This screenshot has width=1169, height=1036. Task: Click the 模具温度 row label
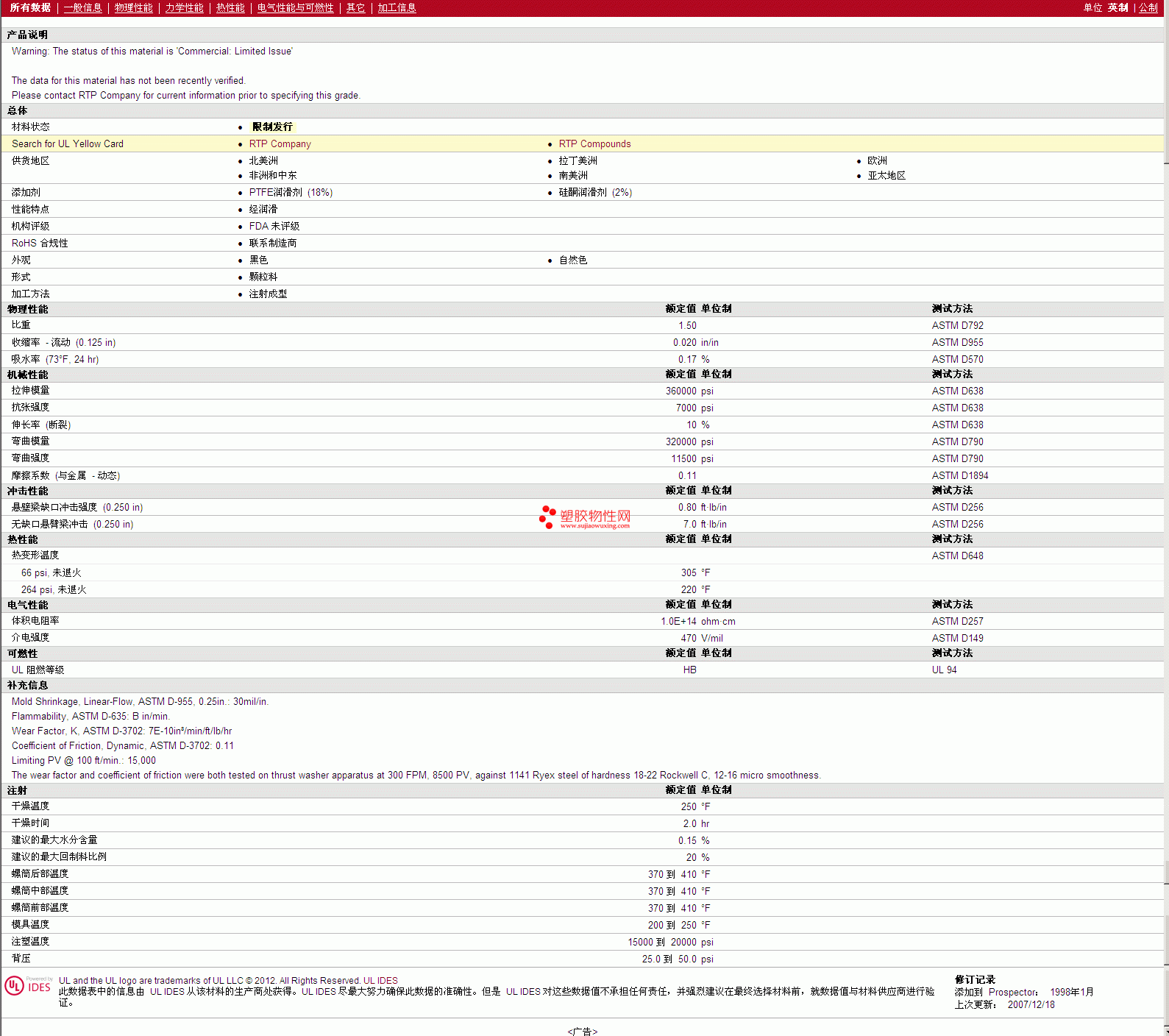click(x=31, y=925)
